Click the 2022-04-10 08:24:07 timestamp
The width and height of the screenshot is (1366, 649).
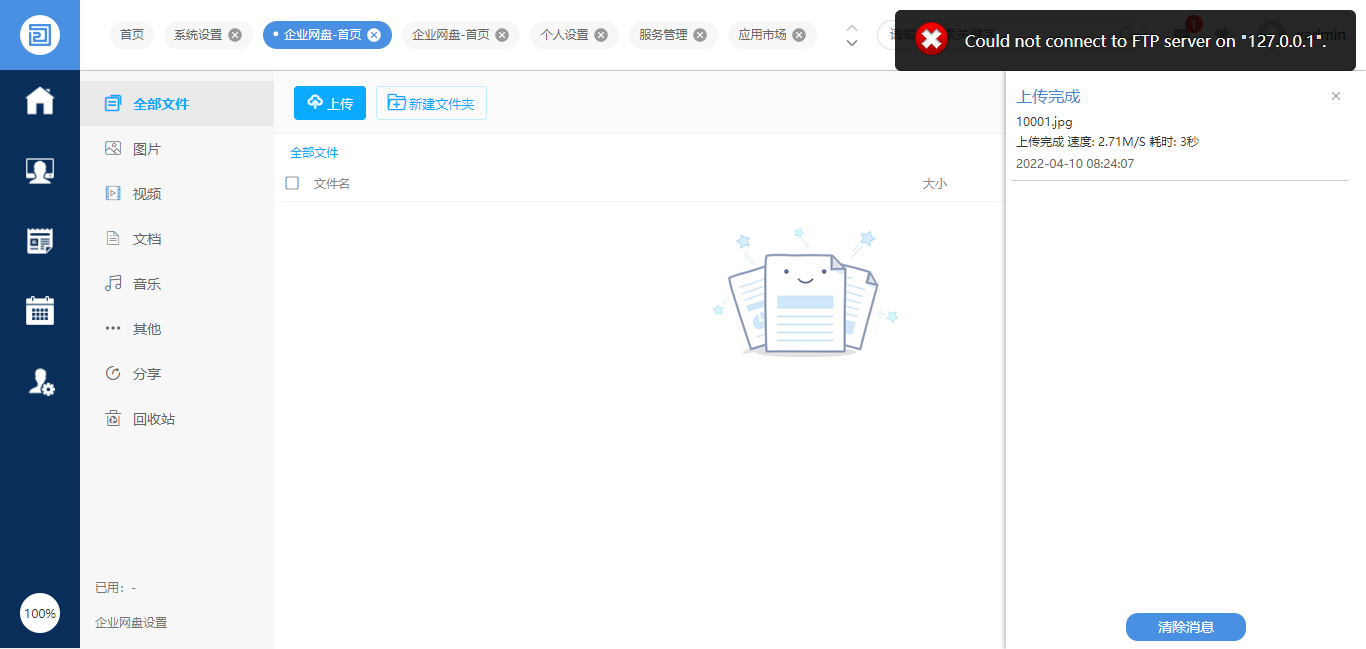point(1075,163)
